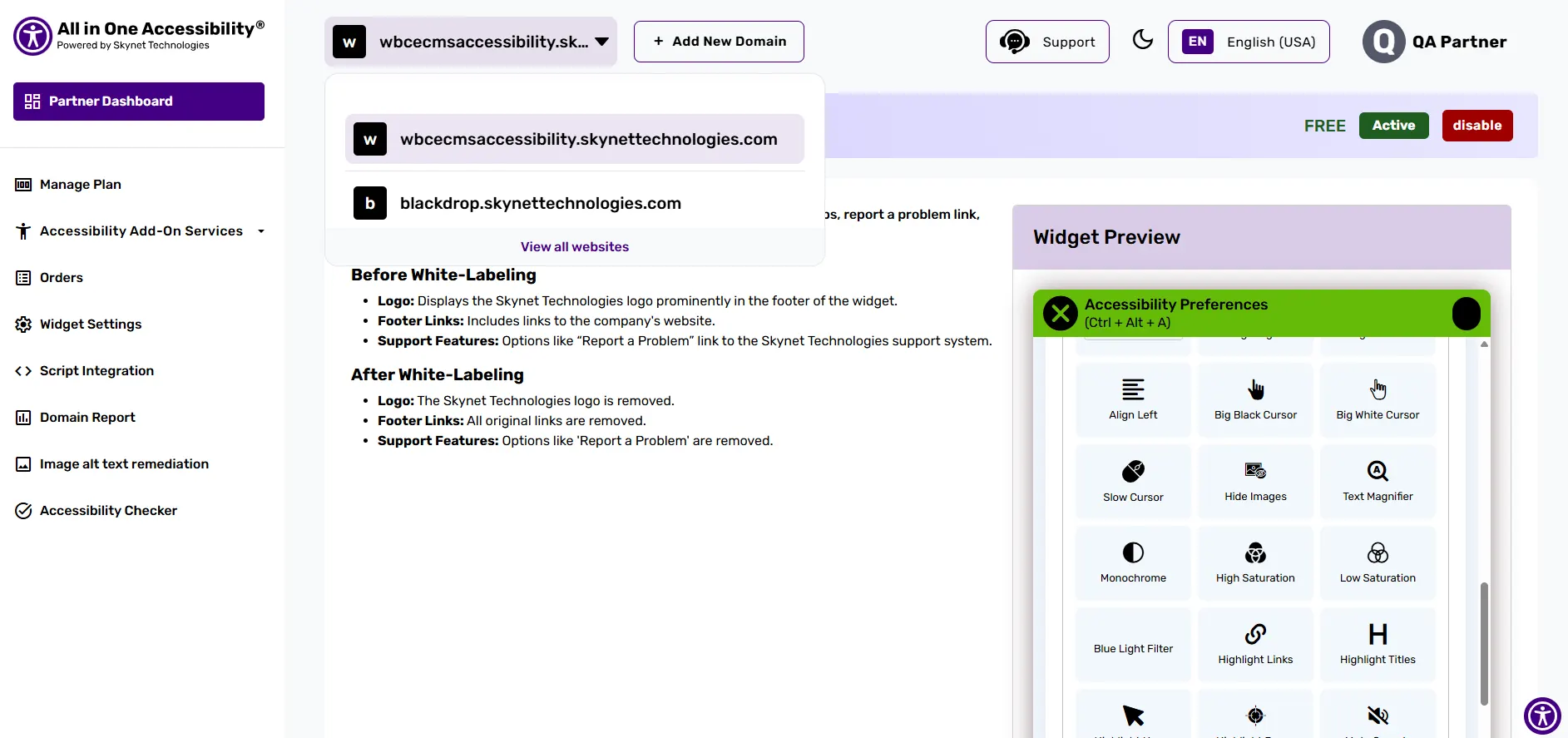
Task: Open the QA Partner profile menu
Action: coord(1434,42)
